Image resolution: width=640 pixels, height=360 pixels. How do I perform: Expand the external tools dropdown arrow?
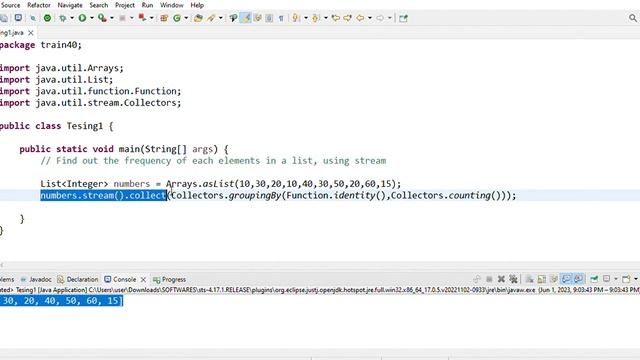pyautogui.click(x=151, y=18)
